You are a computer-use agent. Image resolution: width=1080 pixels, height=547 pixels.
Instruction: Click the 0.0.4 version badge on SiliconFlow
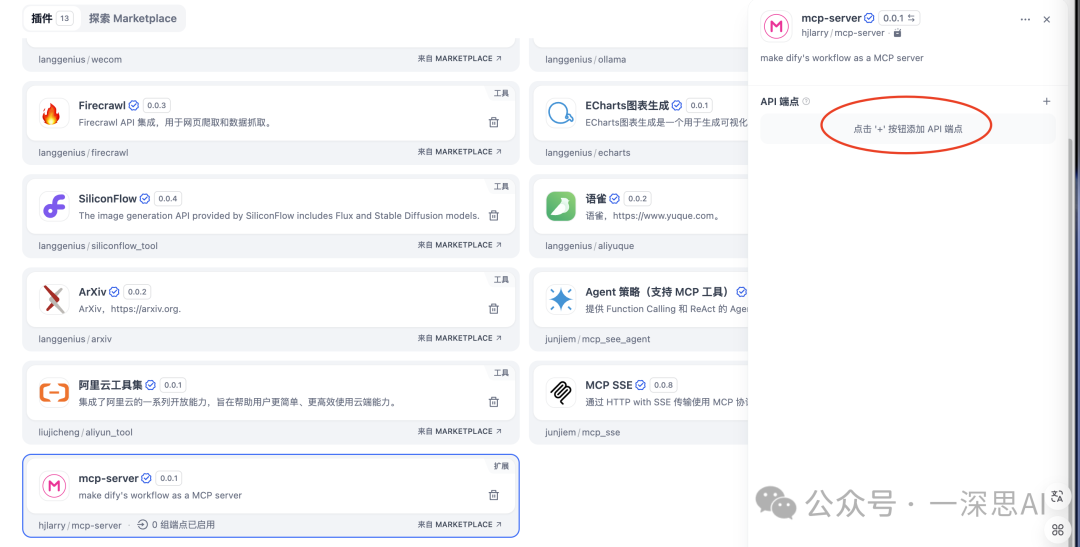[167, 198]
